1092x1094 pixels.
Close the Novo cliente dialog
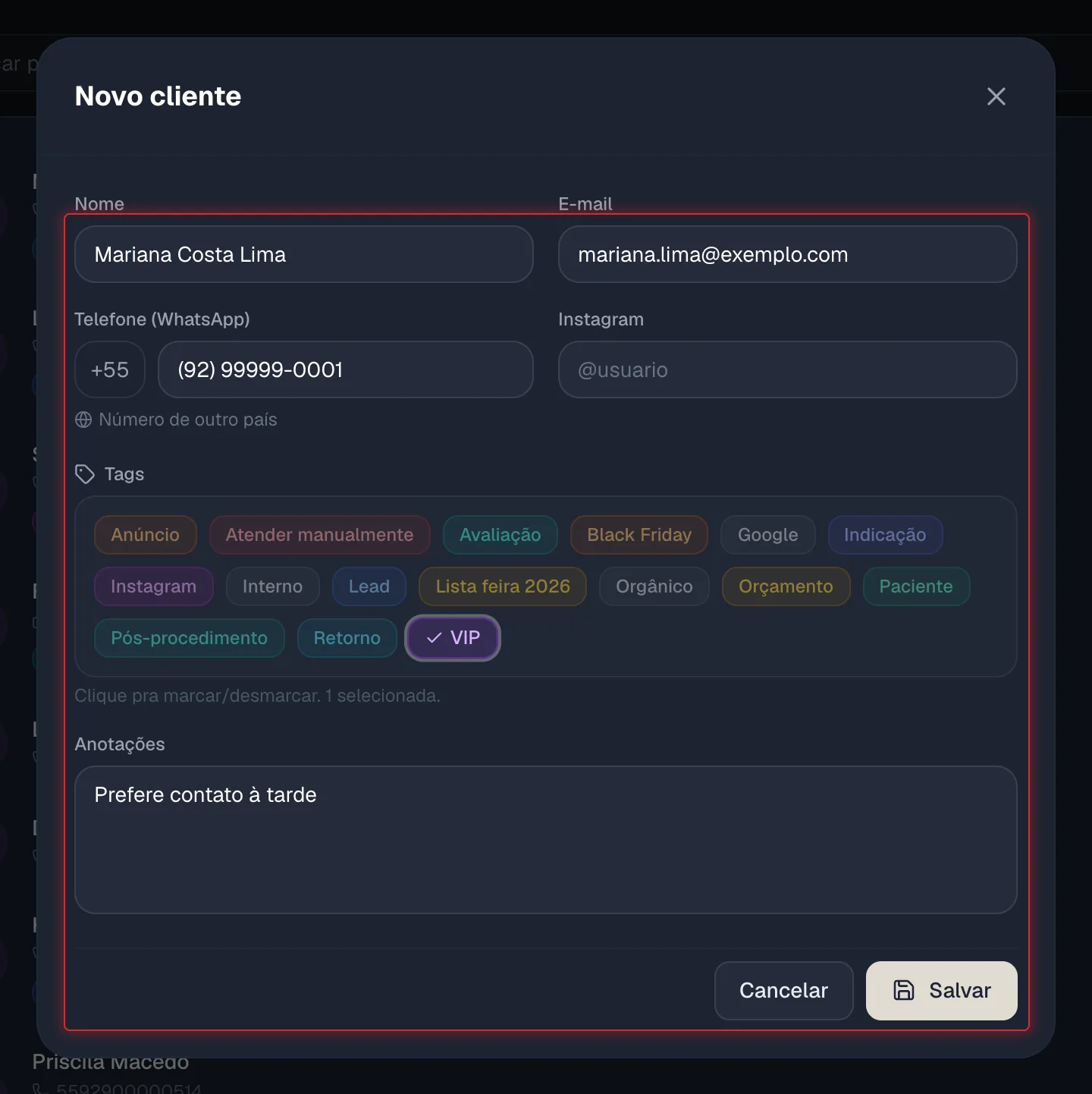(x=996, y=96)
